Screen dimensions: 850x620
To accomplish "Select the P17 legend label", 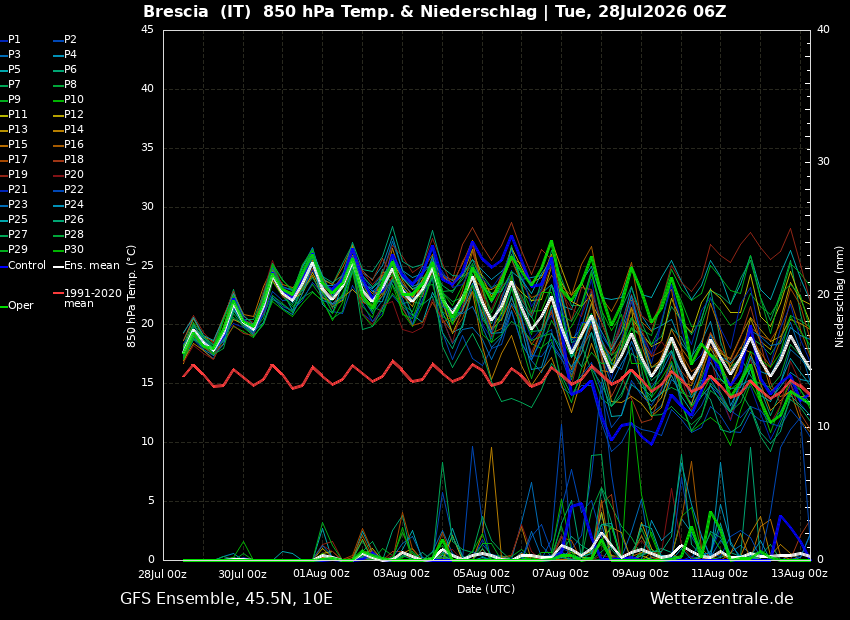I will click(x=17, y=159).
